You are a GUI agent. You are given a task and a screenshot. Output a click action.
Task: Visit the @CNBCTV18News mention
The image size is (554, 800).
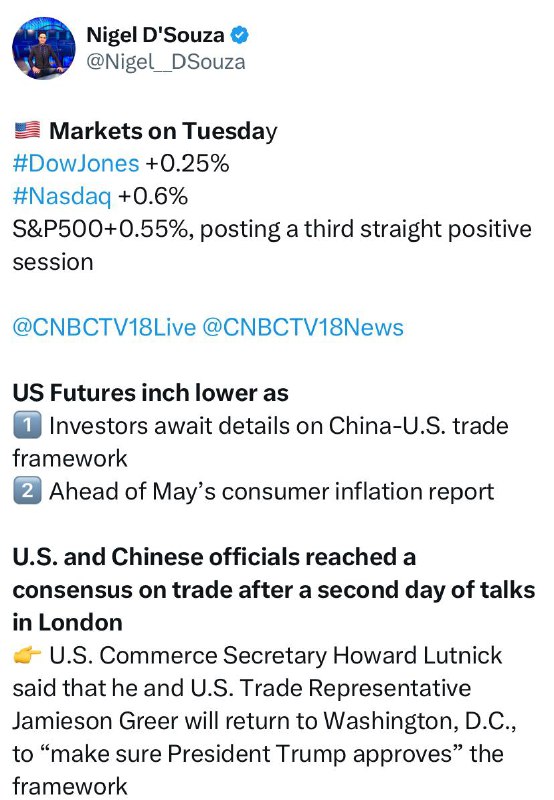point(303,328)
